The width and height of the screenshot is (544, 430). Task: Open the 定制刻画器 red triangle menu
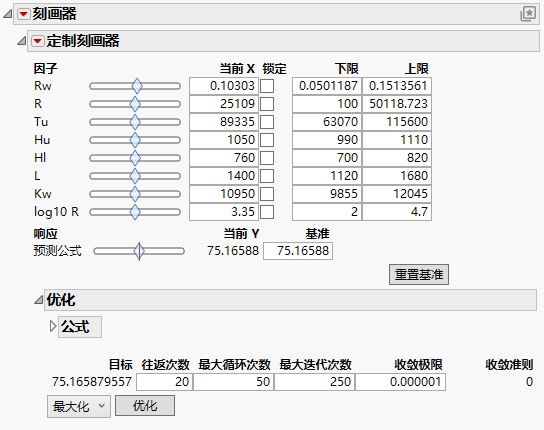click(37, 41)
